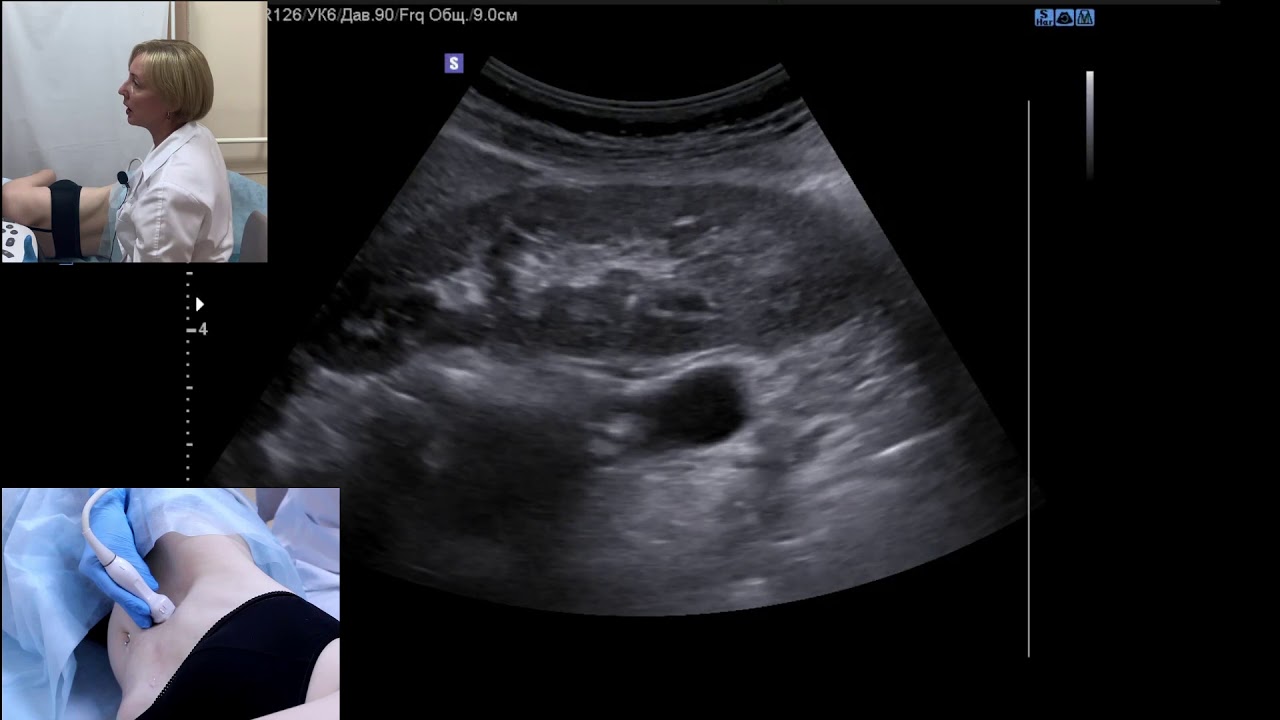Click the S Har harmonic imaging icon
This screenshot has width=1280, height=720.
[1044, 17]
